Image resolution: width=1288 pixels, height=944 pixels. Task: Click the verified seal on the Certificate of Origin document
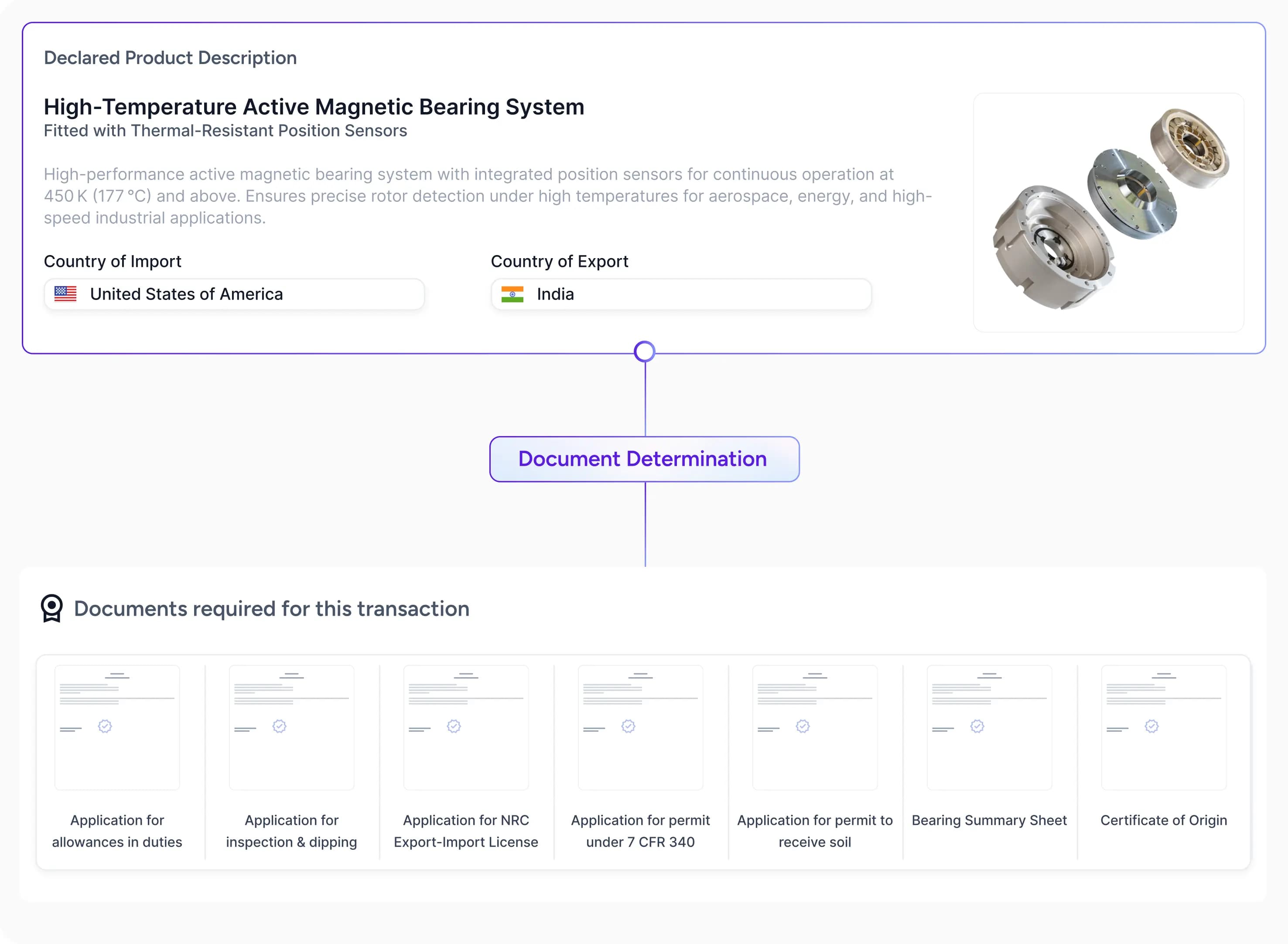(1151, 726)
